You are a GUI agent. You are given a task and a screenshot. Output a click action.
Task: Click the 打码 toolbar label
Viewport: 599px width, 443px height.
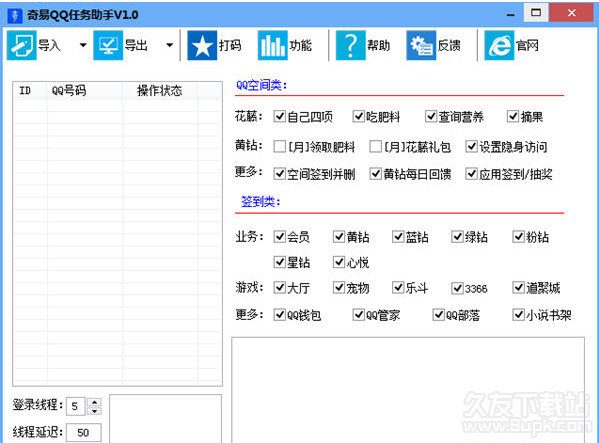[x=230, y=45]
